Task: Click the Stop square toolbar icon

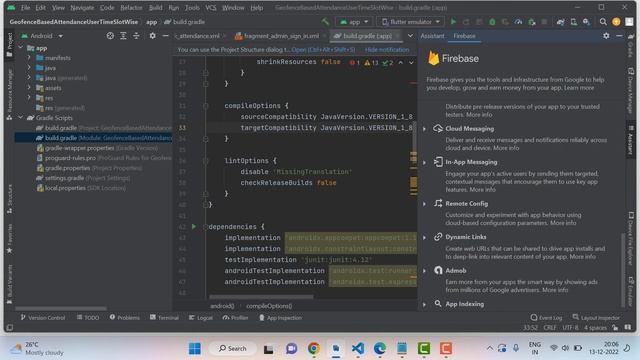Action: pyautogui.click(x=544, y=22)
